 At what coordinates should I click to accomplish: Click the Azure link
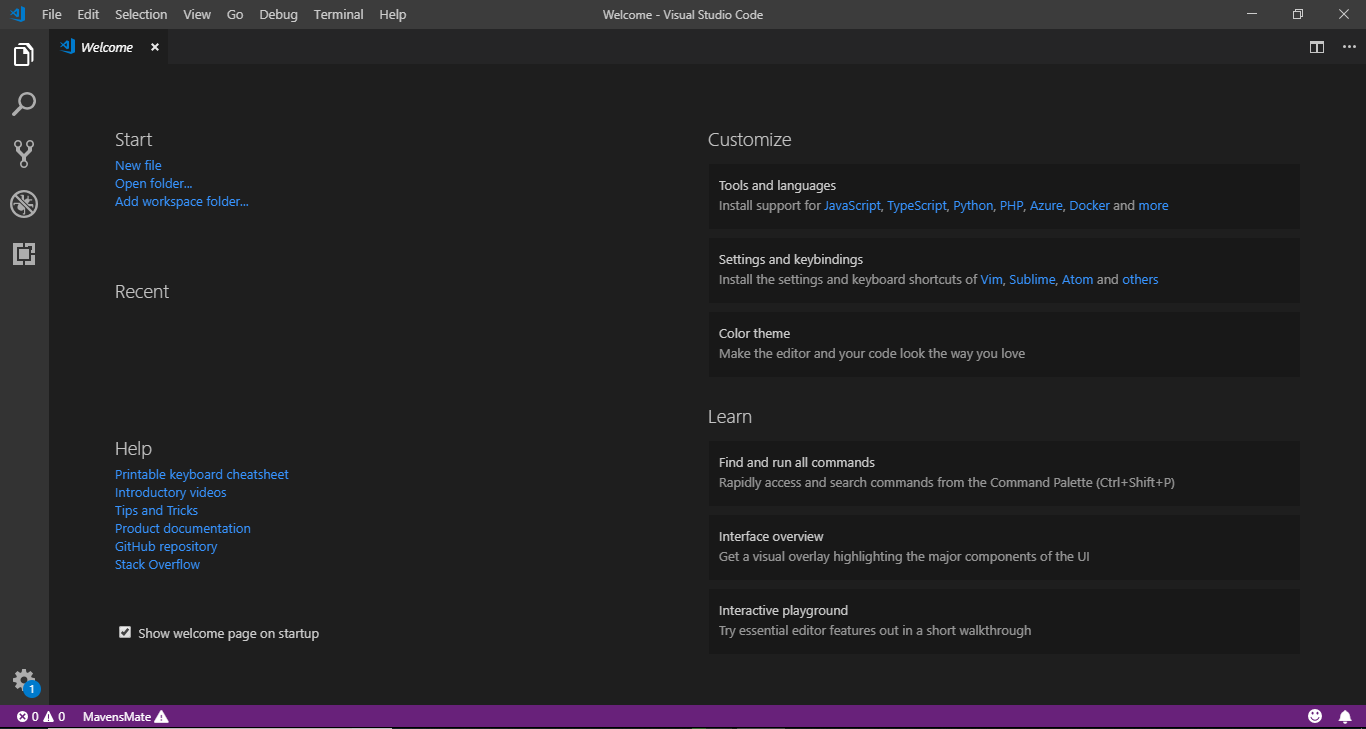coord(1046,205)
